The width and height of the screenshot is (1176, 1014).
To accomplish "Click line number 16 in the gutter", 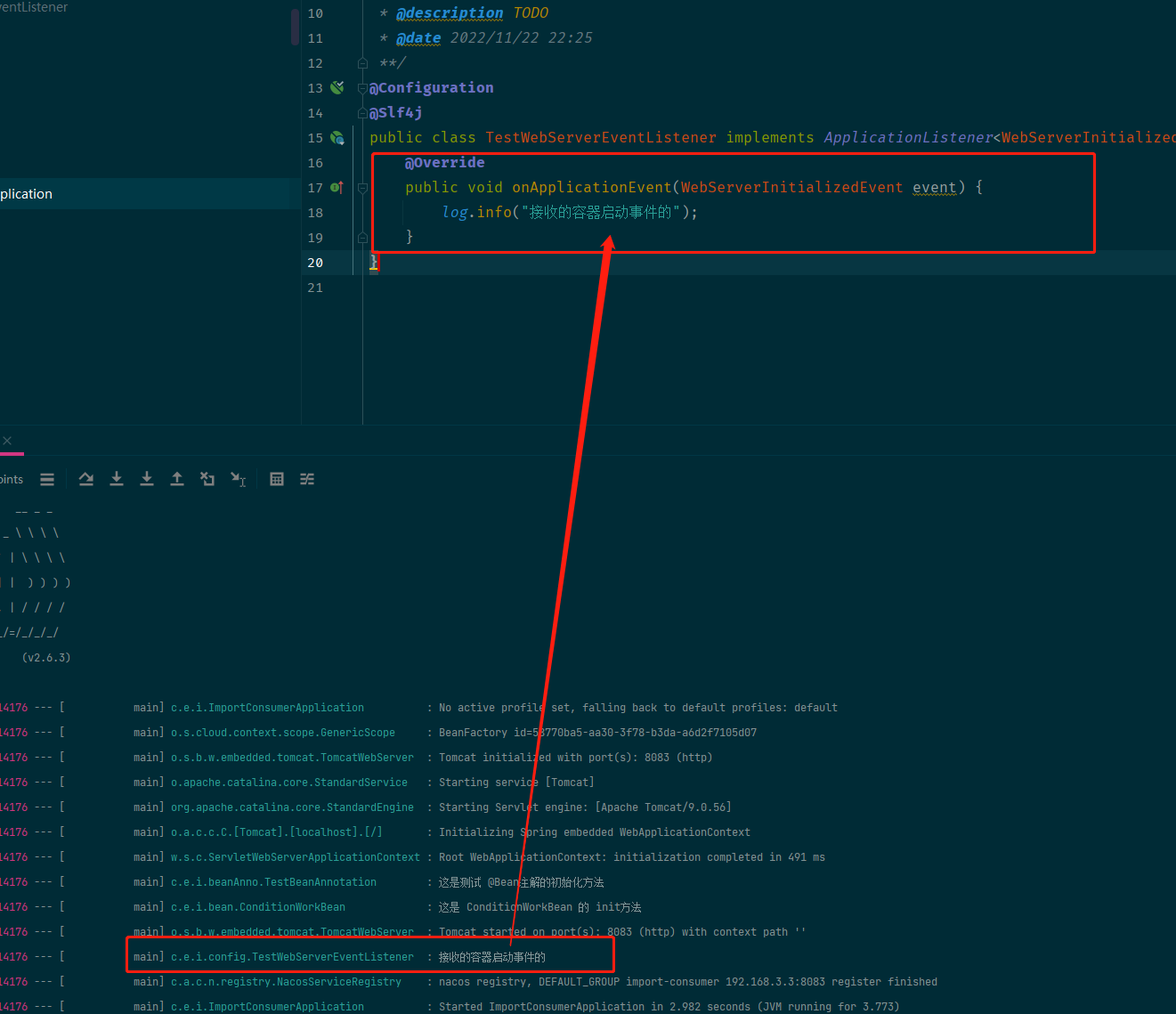I will [x=315, y=163].
